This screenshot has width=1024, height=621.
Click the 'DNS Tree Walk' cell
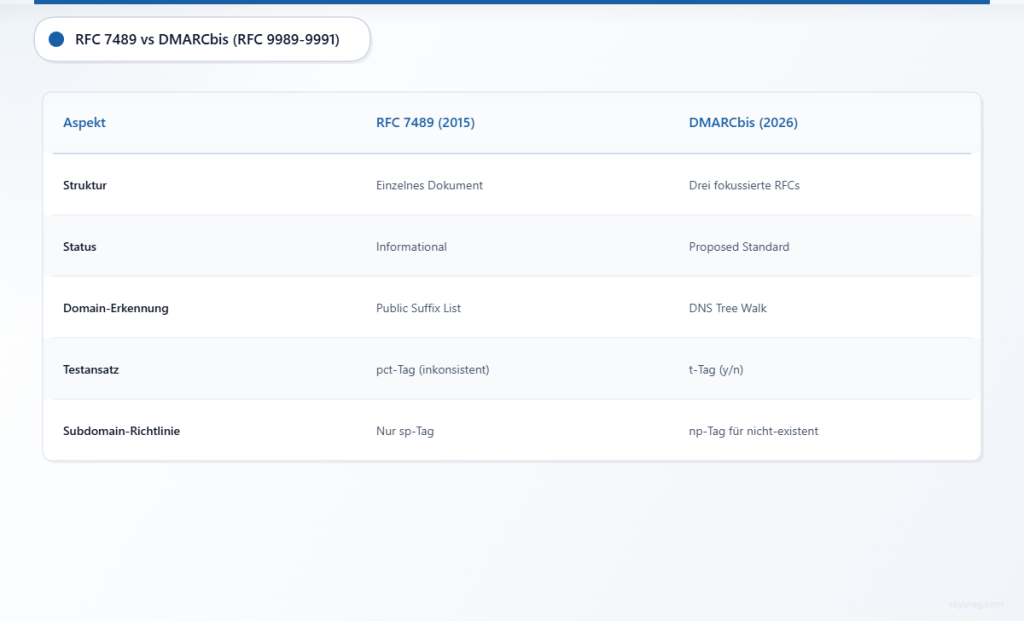(728, 308)
